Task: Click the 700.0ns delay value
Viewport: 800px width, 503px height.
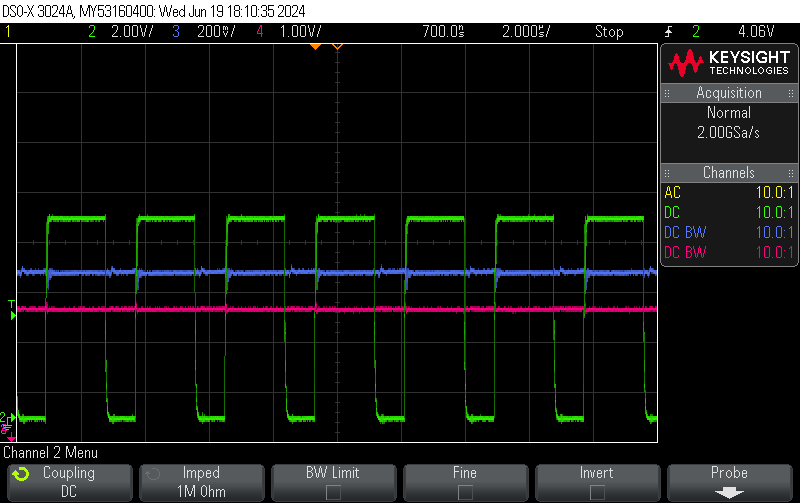Action: 443,32
